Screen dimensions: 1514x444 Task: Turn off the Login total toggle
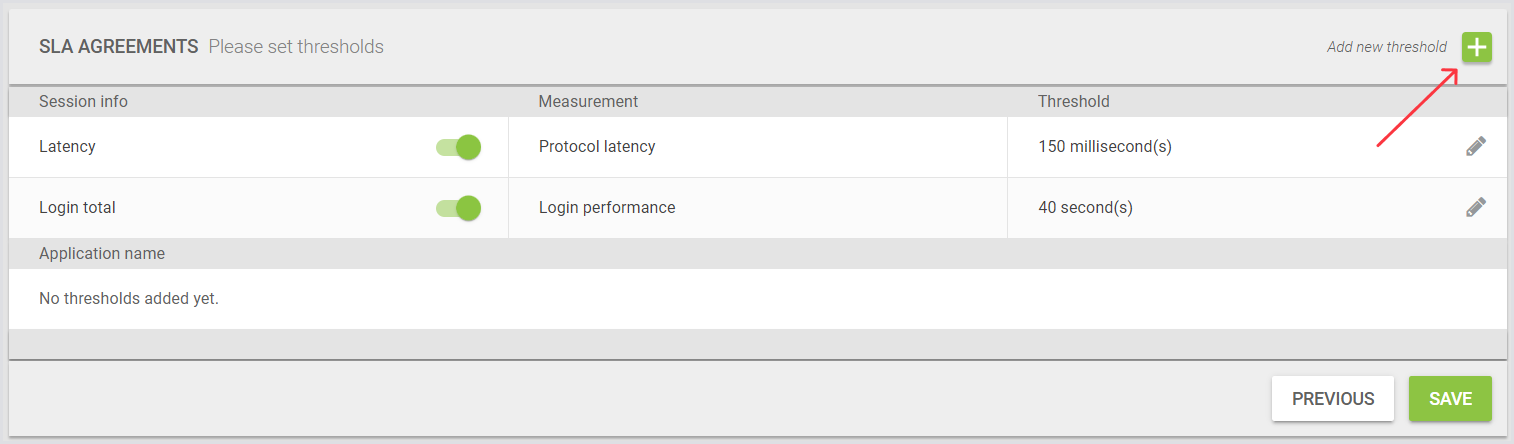tap(459, 208)
